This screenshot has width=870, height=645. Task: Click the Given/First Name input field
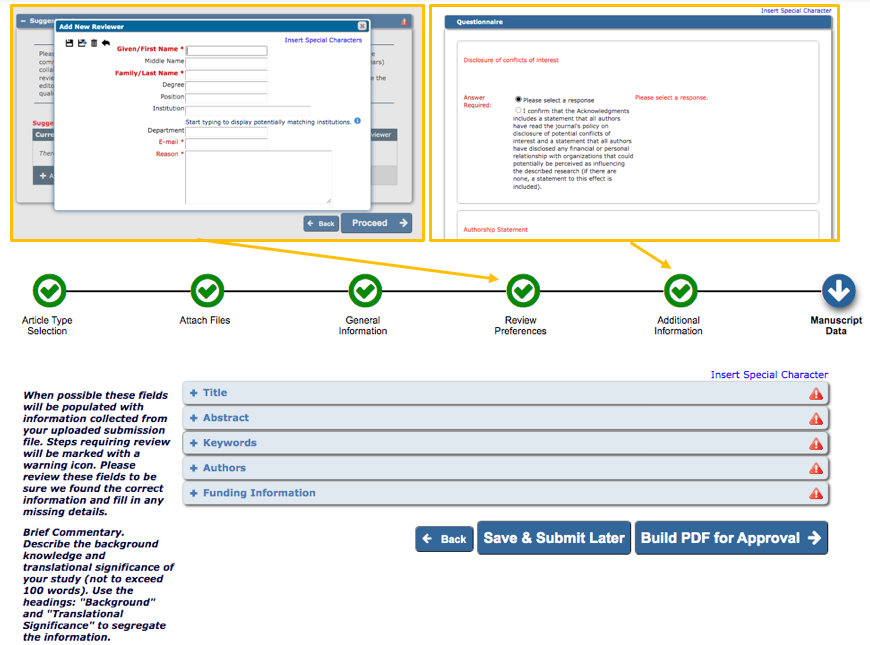(x=226, y=51)
